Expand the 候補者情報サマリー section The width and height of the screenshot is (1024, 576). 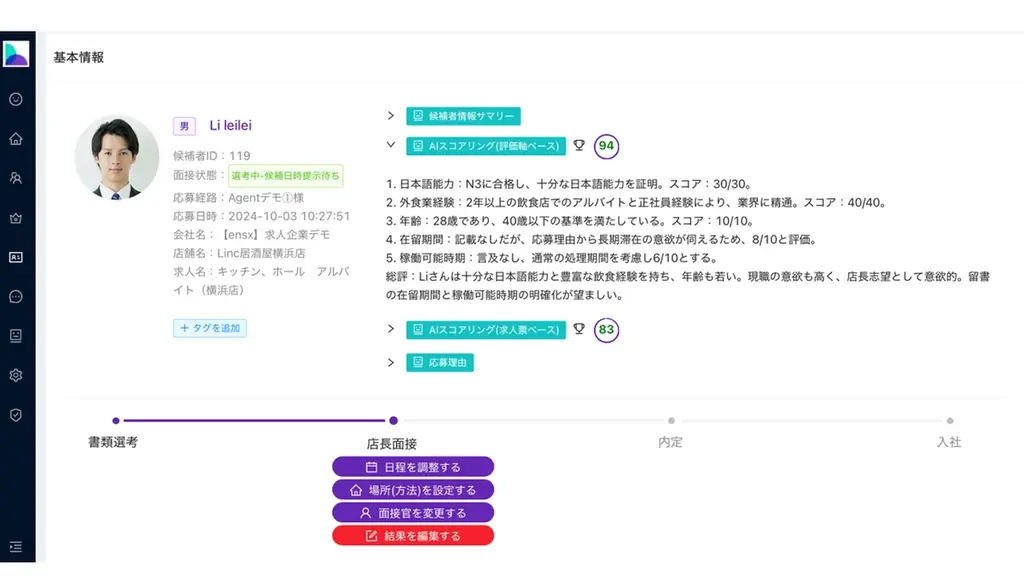click(x=463, y=115)
